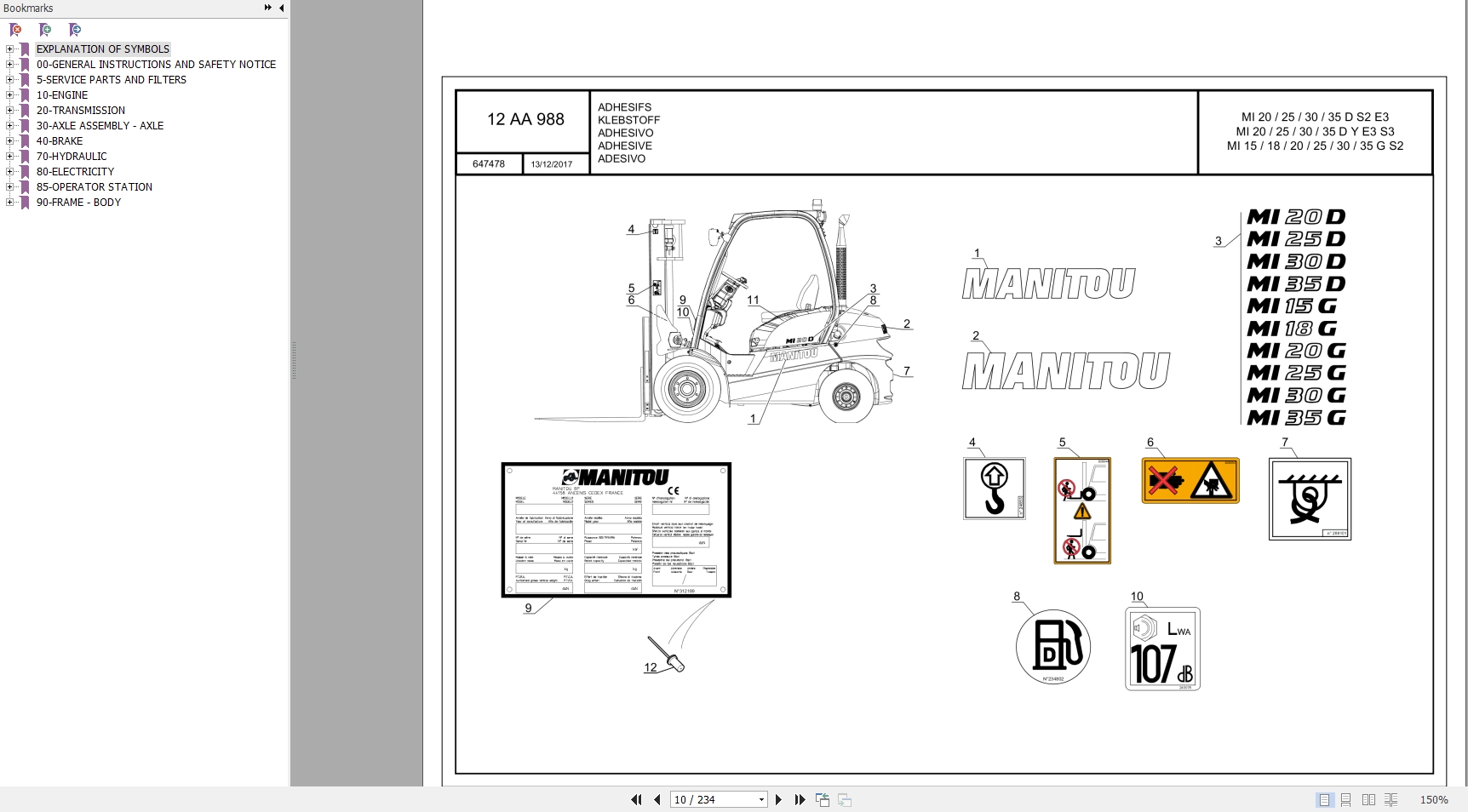1468x812 pixels.
Task: Click the vertical panel splitter handle
Action: click(x=294, y=361)
